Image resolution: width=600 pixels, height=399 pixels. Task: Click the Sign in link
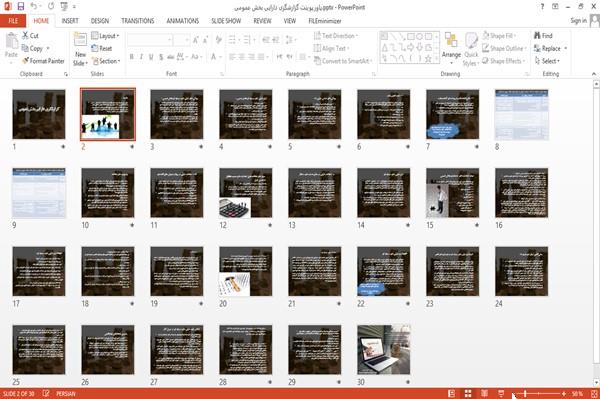click(x=578, y=21)
